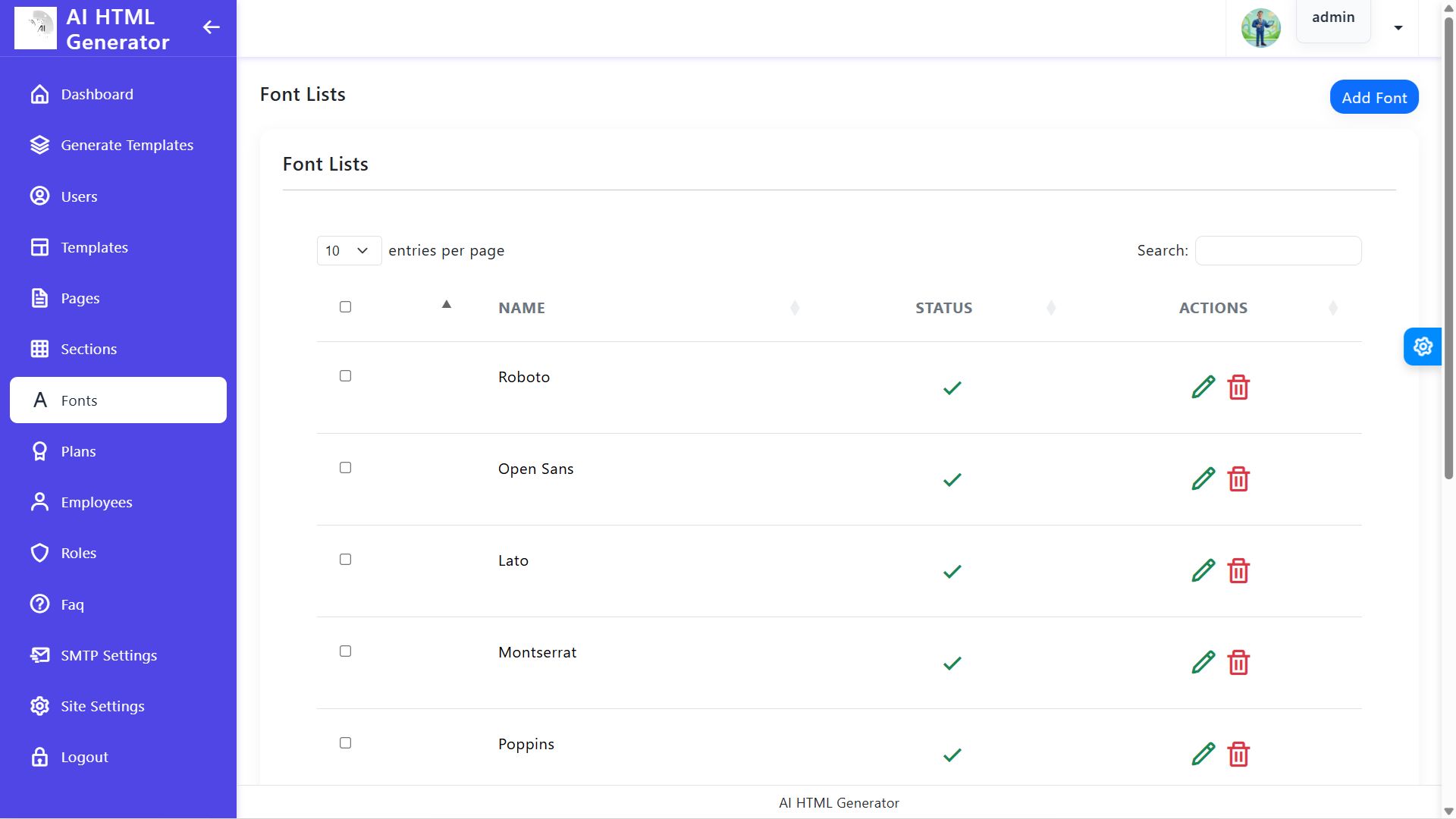Tick the checkbox for the Roboto row
The image size is (1456, 819).
coord(345,376)
